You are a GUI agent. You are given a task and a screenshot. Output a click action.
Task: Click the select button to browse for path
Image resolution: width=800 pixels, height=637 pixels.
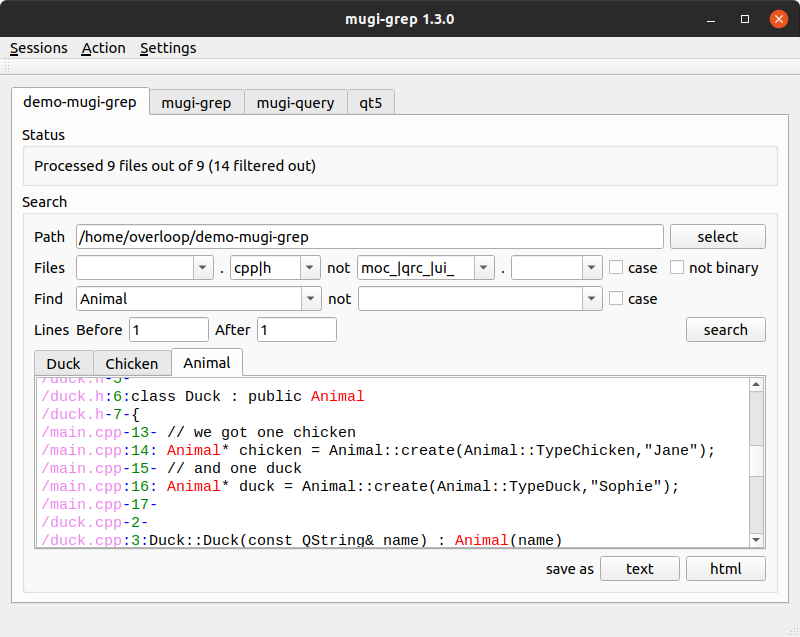click(x=717, y=236)
